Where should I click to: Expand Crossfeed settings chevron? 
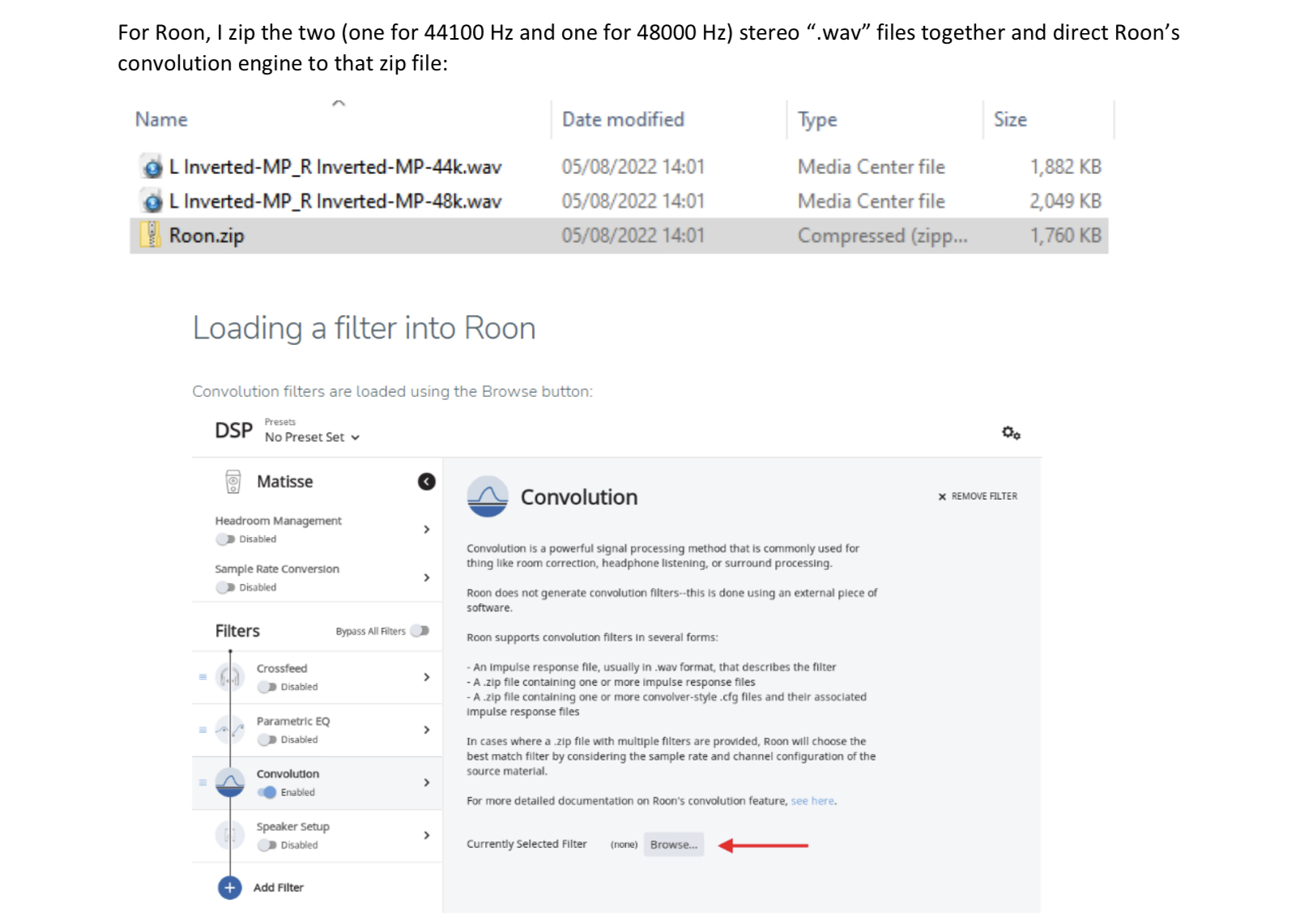(x=427, y=677)
